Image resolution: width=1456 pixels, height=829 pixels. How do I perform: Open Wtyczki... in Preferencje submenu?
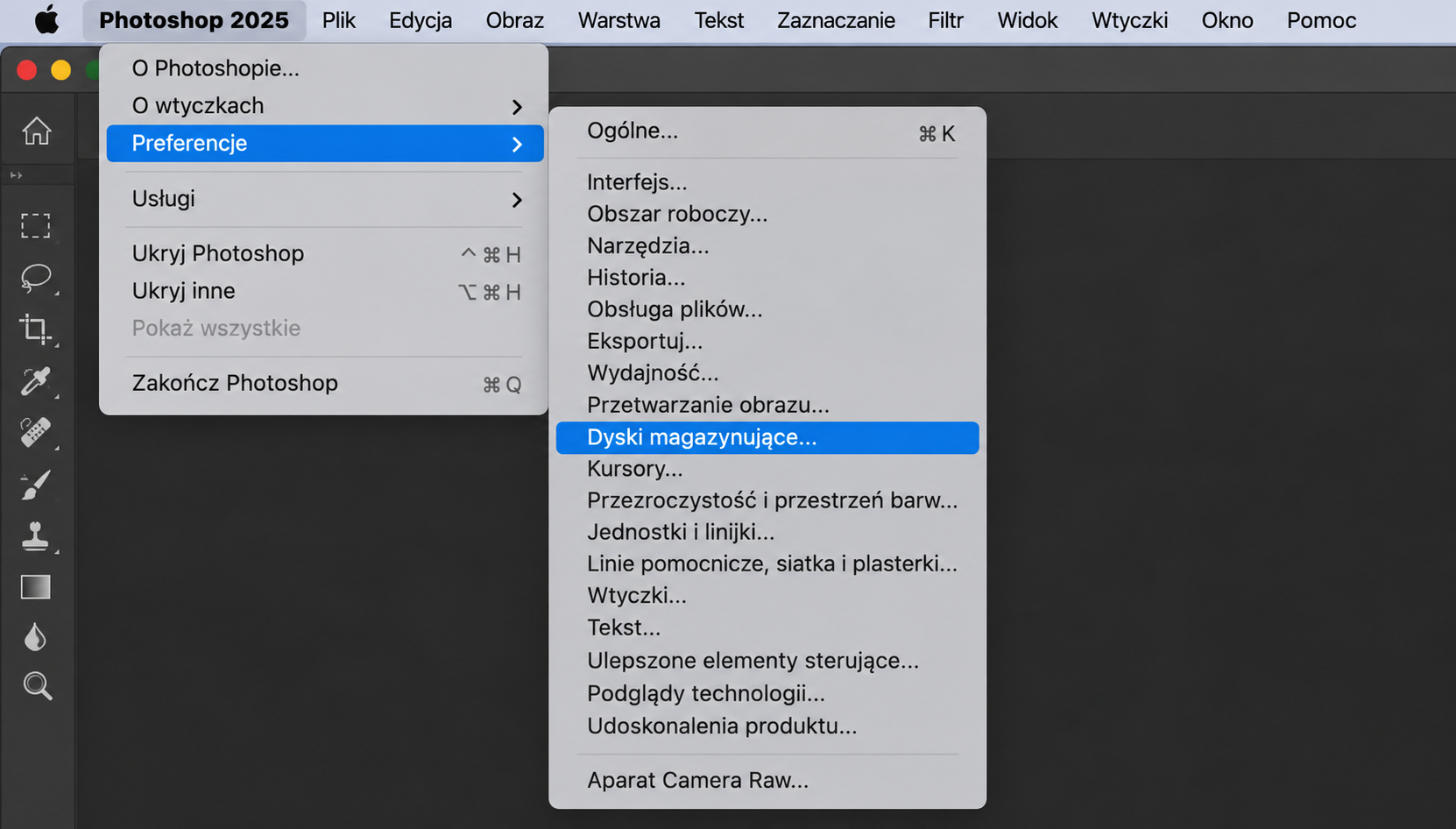tap(767, 596)
